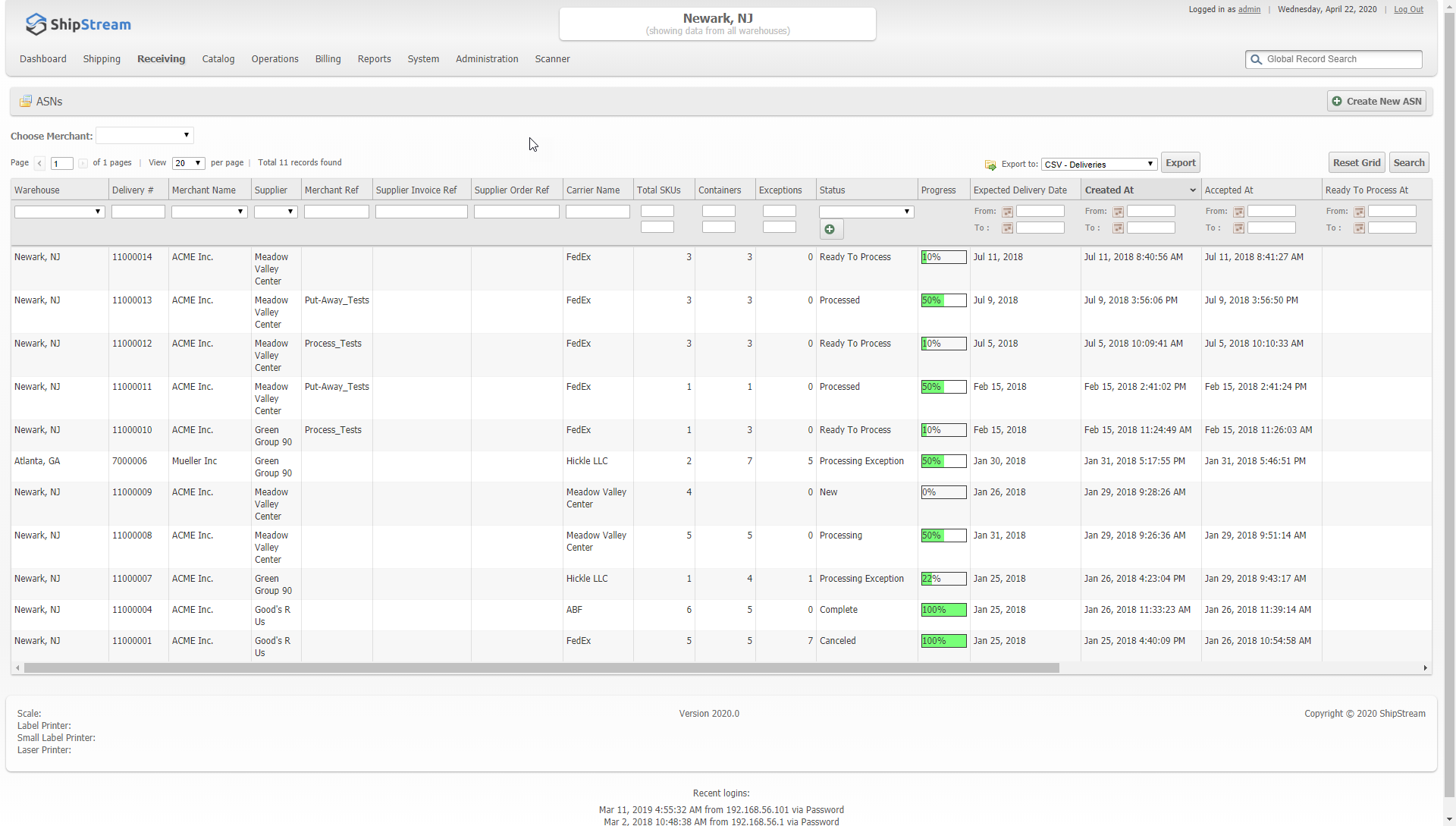The image size is (1456, 826).
Task: Open calendar for Ready To Process From
Action: click(1359, 212)
